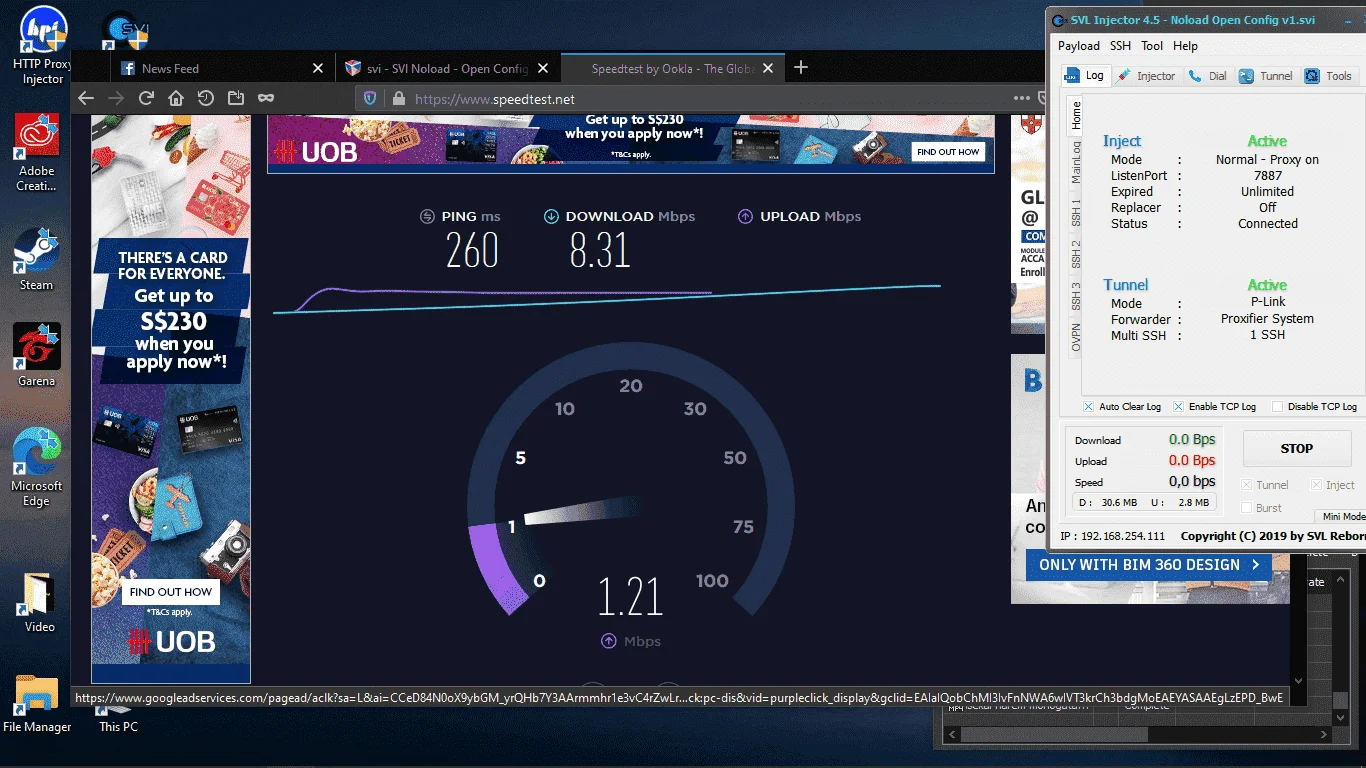Viewport: 1366px width, 768px height.
Task: Click the upload unit arrow icon under 1.21
Action: point(608,641)
